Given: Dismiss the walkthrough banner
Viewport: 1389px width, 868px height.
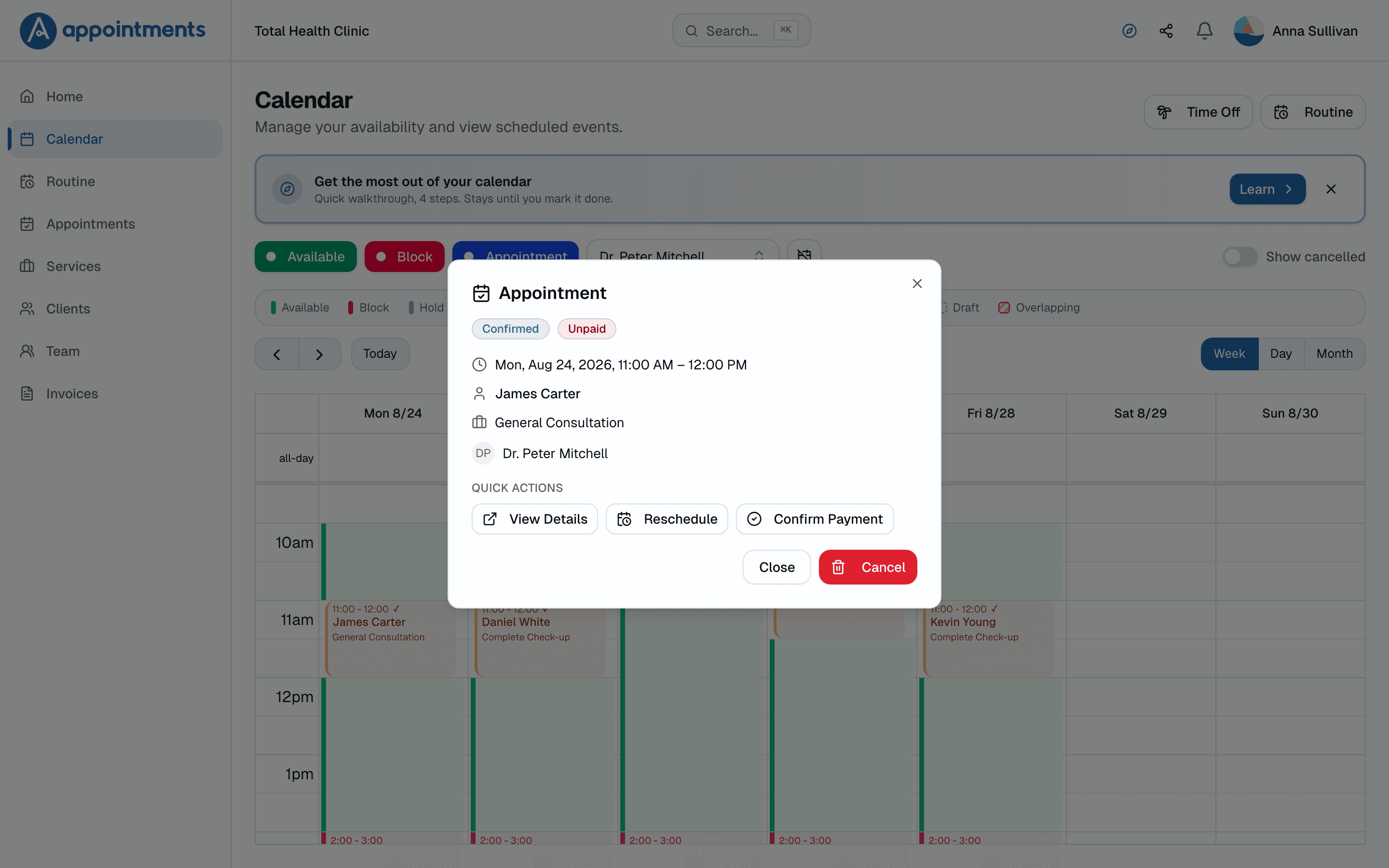Looking at the screenshot, I should 1331,189.
